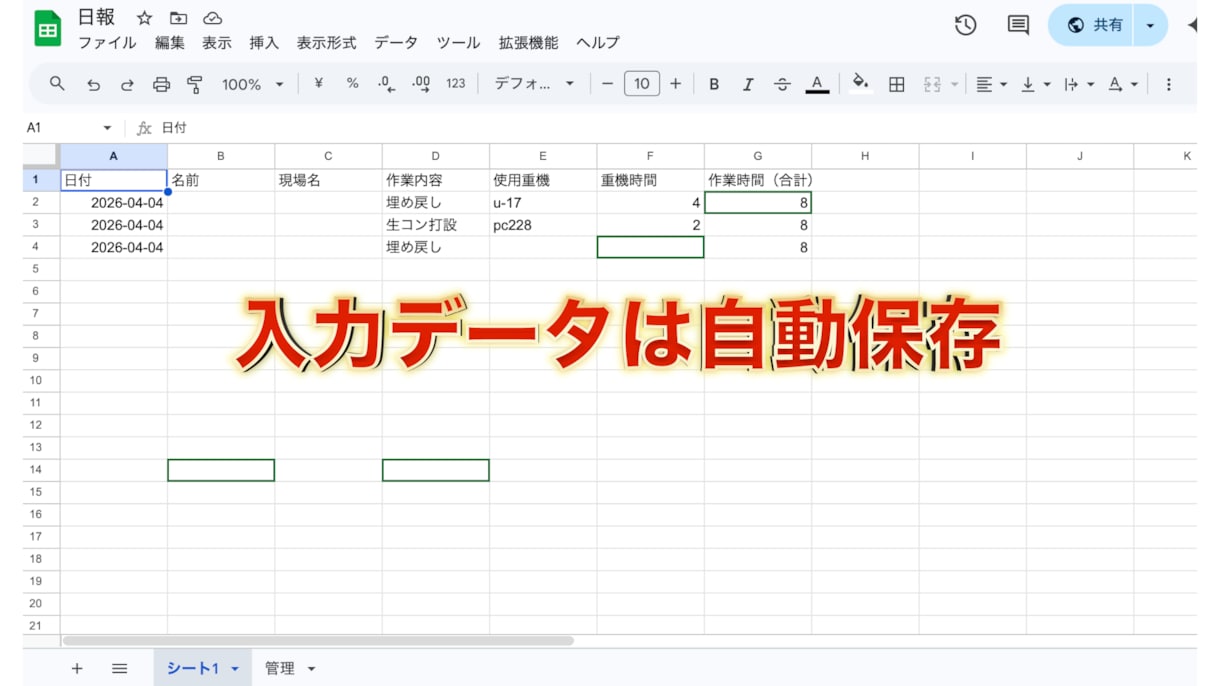Check the cloud save status icon

[212, 18]
